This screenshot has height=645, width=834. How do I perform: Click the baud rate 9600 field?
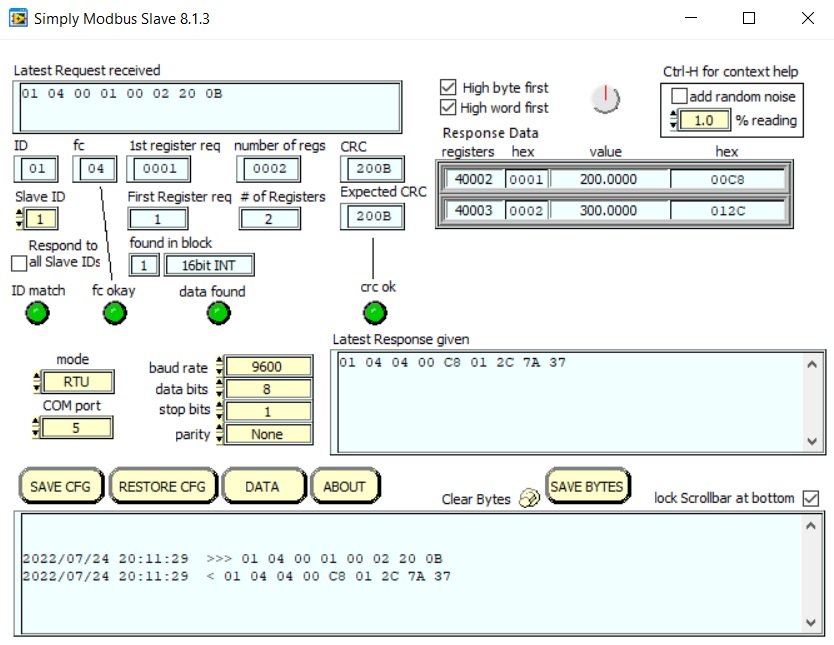click(x=268, y=366)
